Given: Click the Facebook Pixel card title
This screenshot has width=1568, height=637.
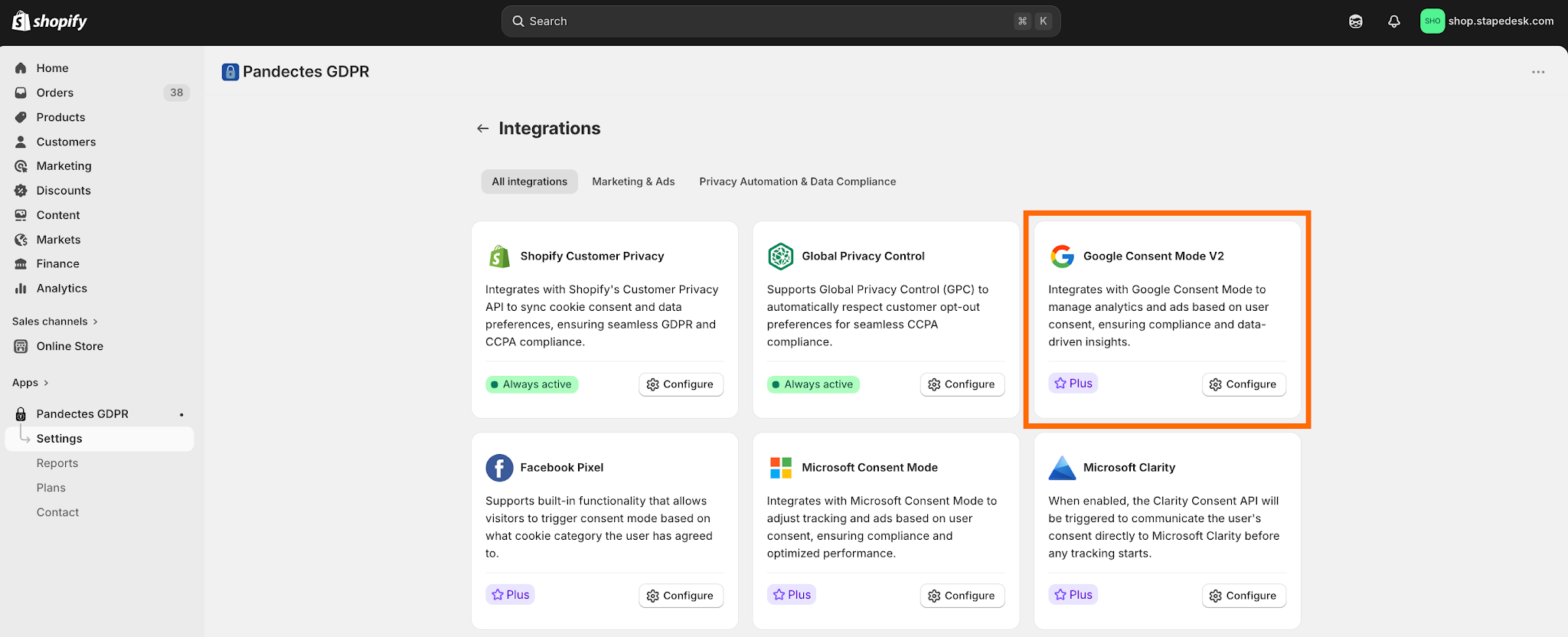Looking at the screenshot, I should click(562, 468).
